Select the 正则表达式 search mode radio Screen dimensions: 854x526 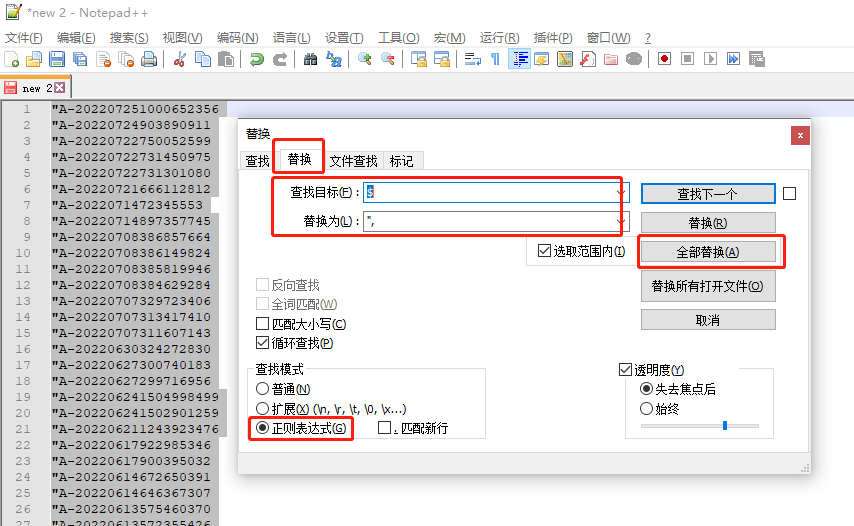click(x=263, y=428)
